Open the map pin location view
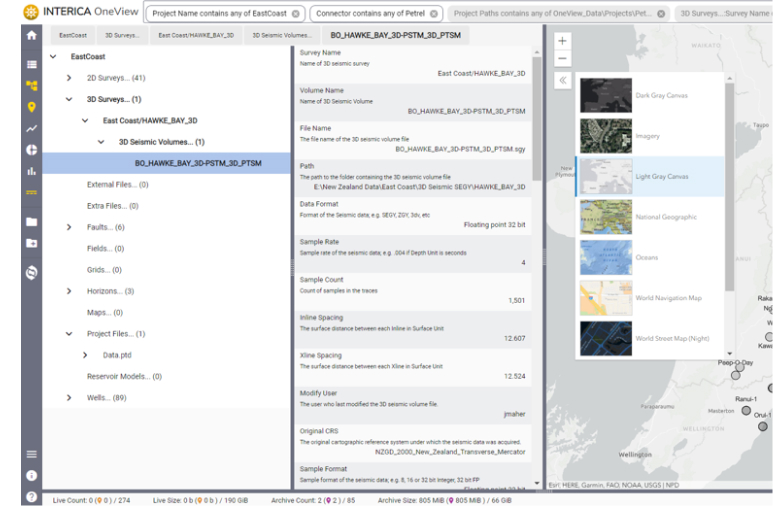773x506 pixels. pyautogui.click(x=31, y=107)
